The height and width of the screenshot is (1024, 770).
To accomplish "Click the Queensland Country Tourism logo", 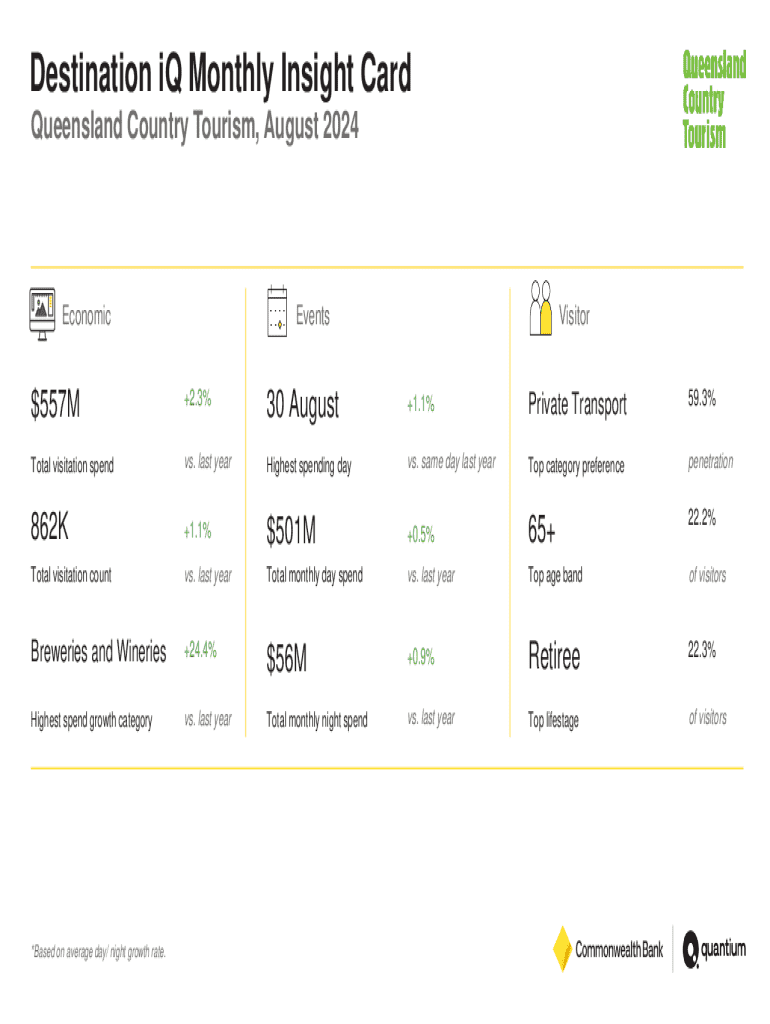I will 713,101.
